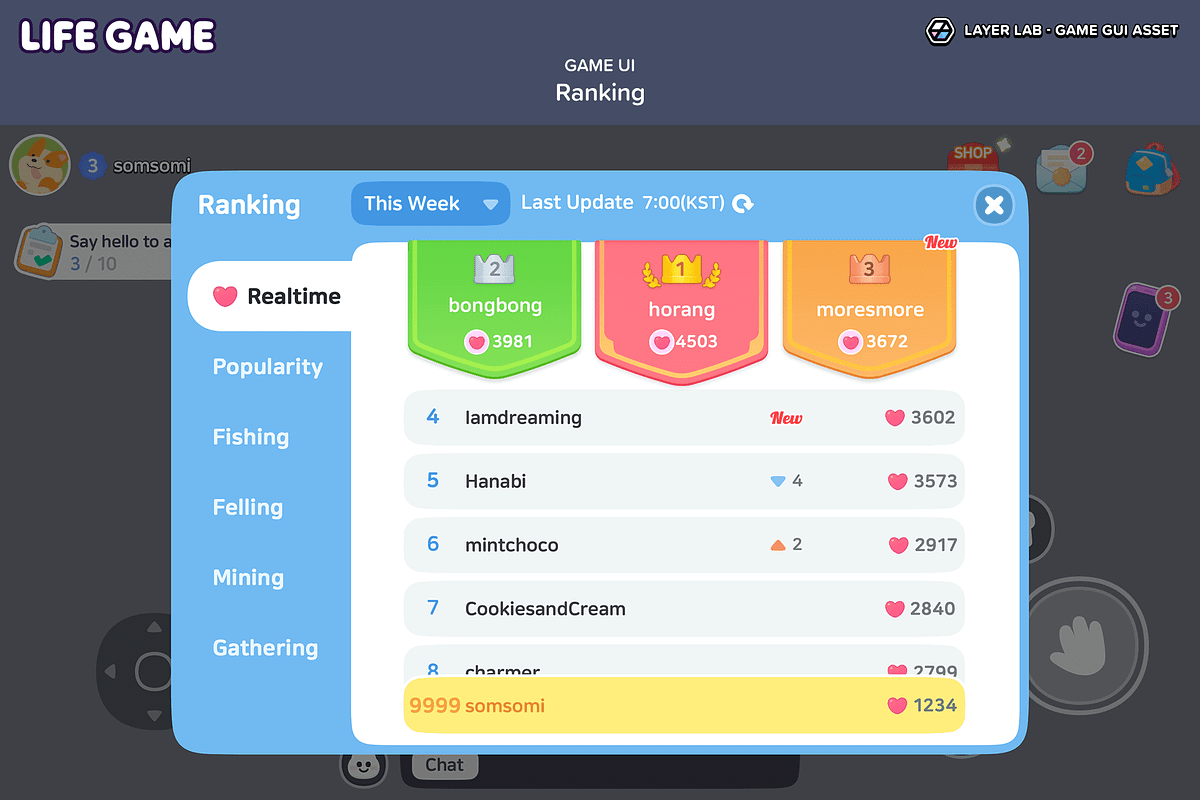This screenshot has height=800, width=1200.
Task: Open mailbox with 2 notifications
Action: (1060, 169)
